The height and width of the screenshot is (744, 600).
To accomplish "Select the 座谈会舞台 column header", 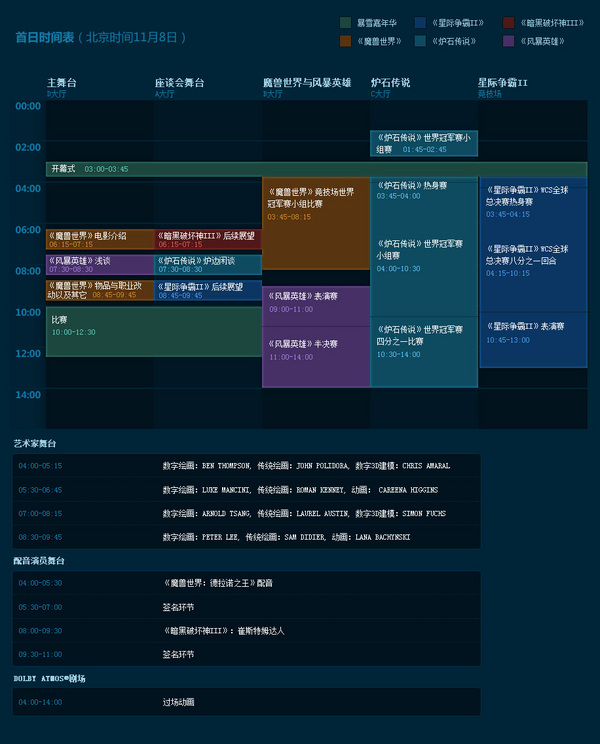I will point(180,83).
